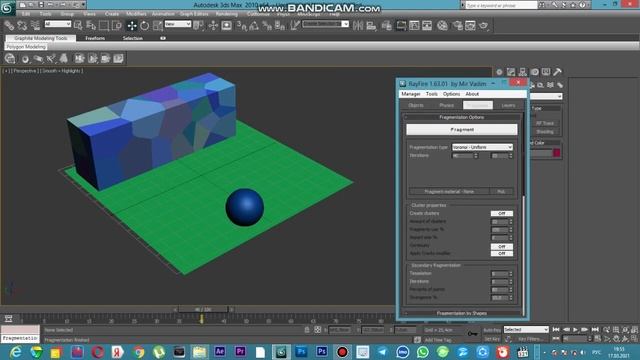Viewport: 640px width, 360px height.
Task: Click the time slider handle
Action: click(x=203, y=310)
